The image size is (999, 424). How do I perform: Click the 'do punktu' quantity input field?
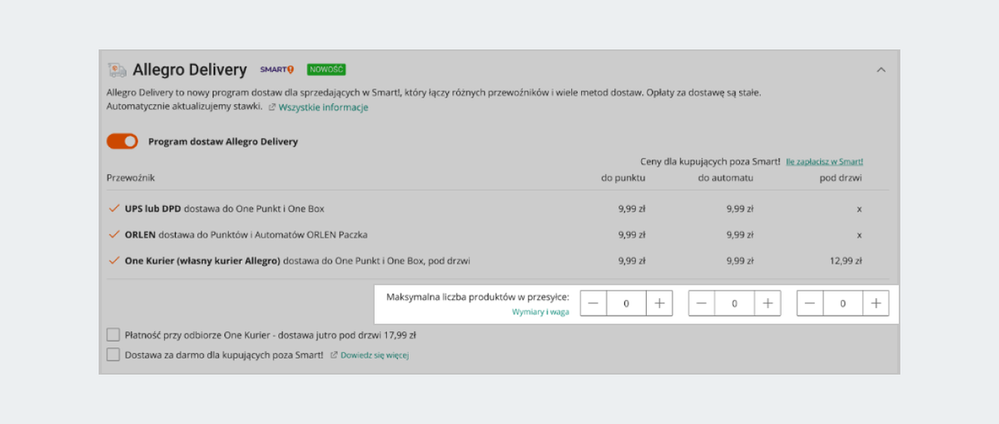[x=626, y=303]
